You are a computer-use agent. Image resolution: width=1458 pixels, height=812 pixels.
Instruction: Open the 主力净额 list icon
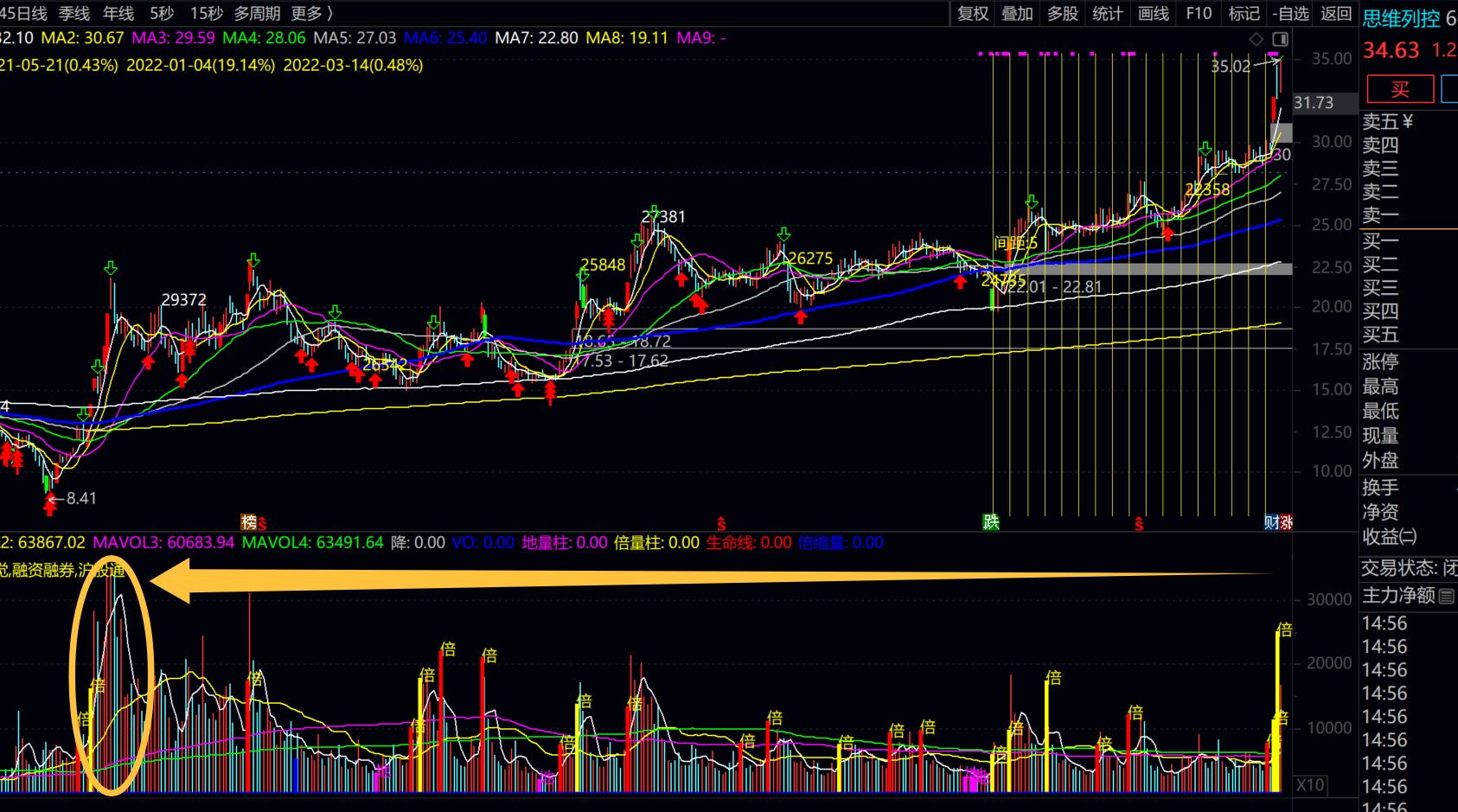pyautogui.click(x=1446, y=596)
